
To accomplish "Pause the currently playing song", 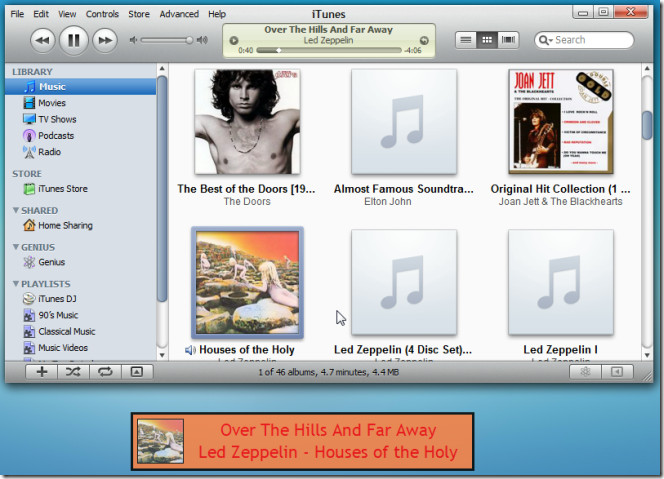I will (x=74, y=41).
